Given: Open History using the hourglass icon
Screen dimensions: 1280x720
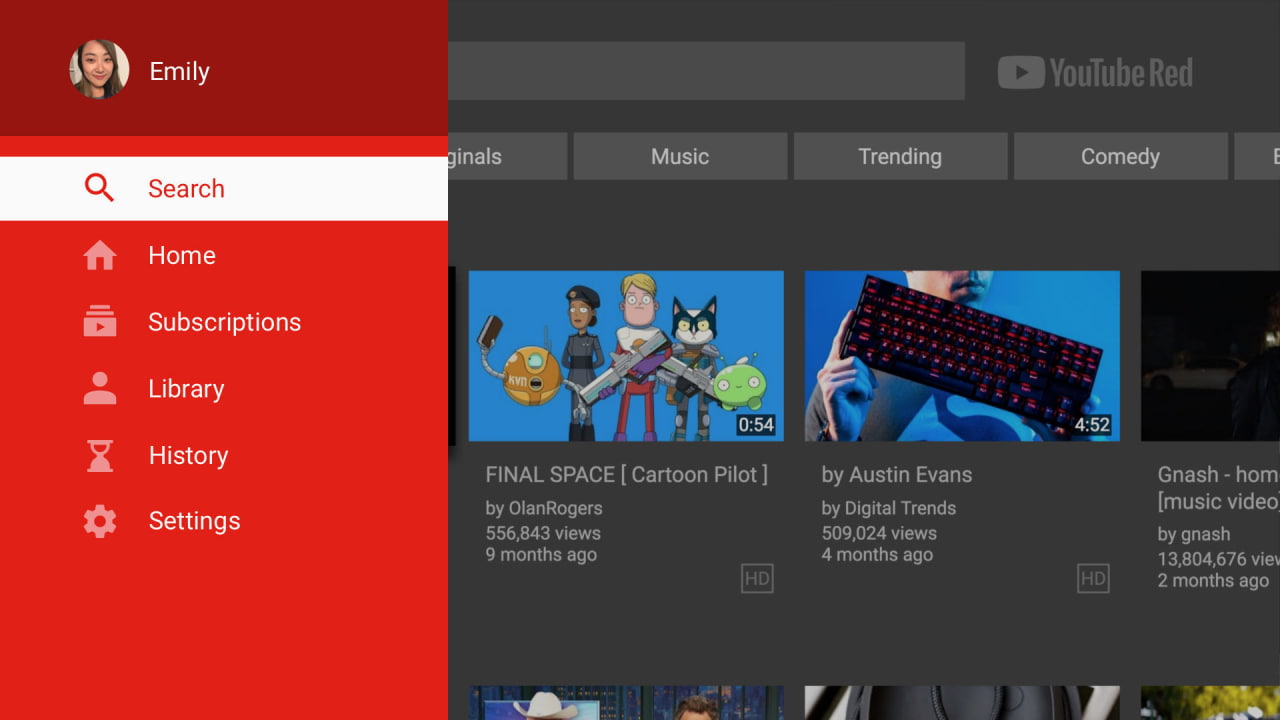Looking at the screenshot, I should click(x=99, y=455).
